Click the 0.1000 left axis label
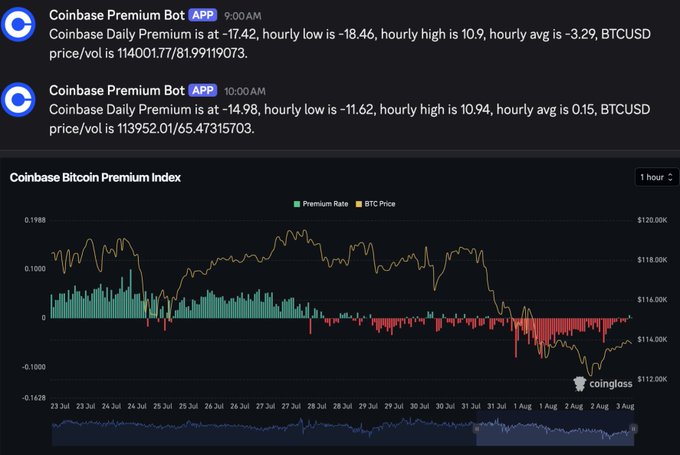Screen dimensions: 680x455 (x=35, y=269)
